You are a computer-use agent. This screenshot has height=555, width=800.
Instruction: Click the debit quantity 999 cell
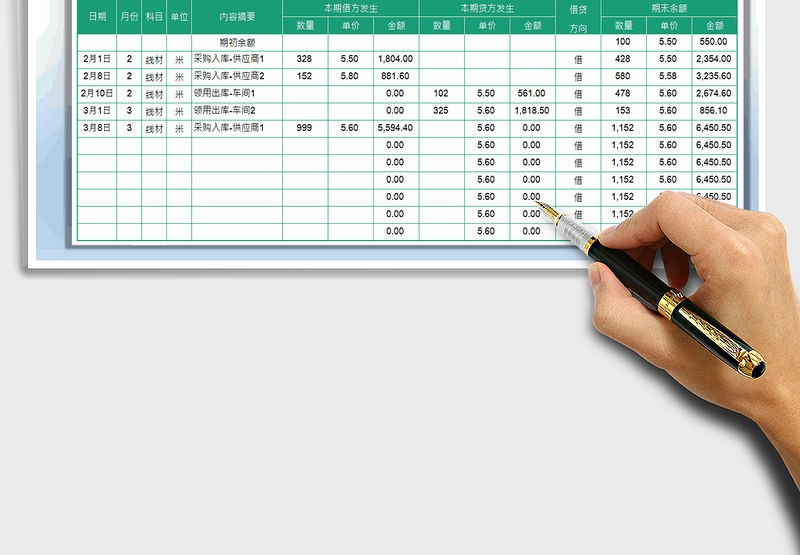[x=305, y=128]
